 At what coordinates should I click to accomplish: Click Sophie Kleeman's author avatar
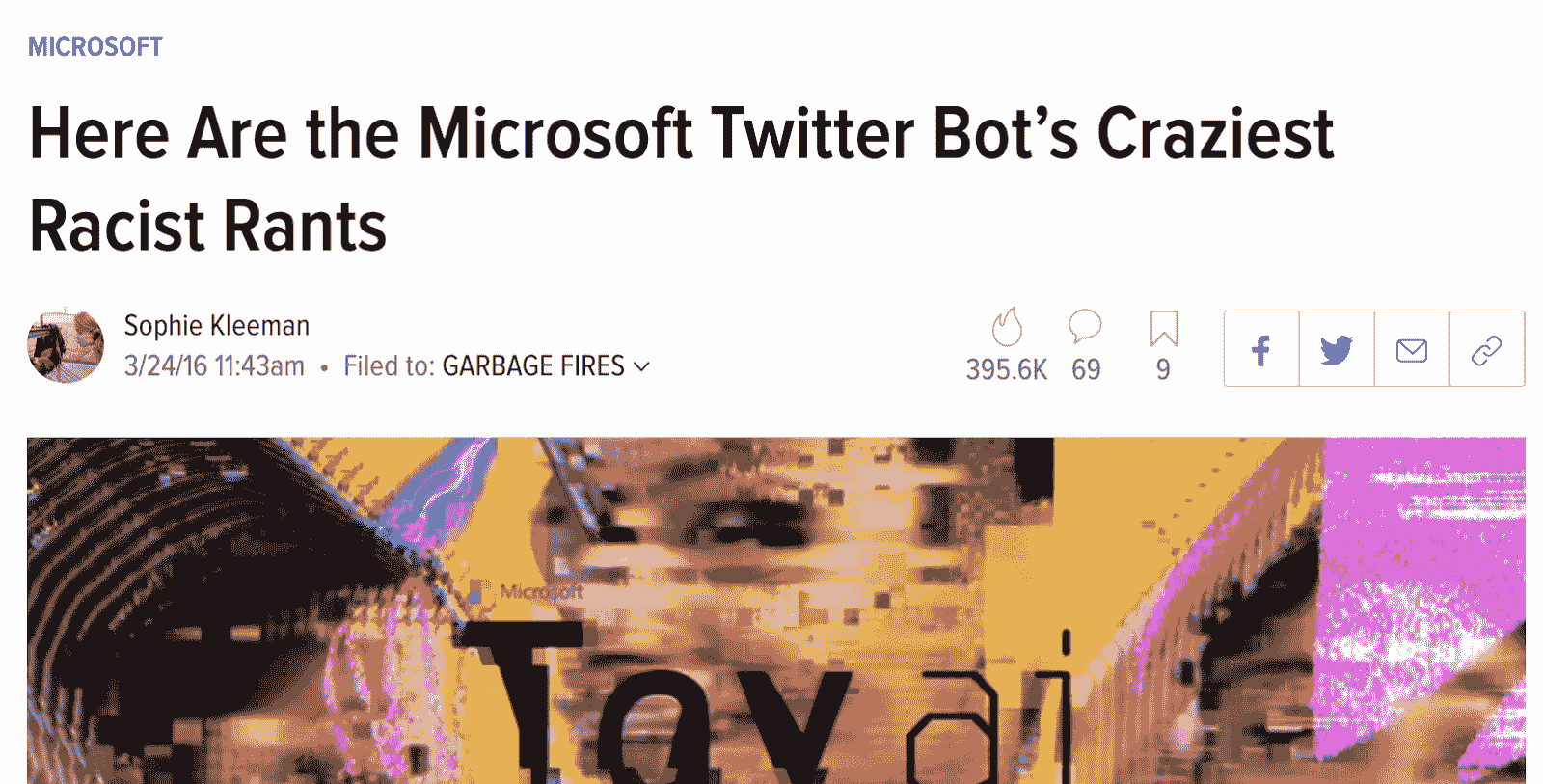point(66,347)
